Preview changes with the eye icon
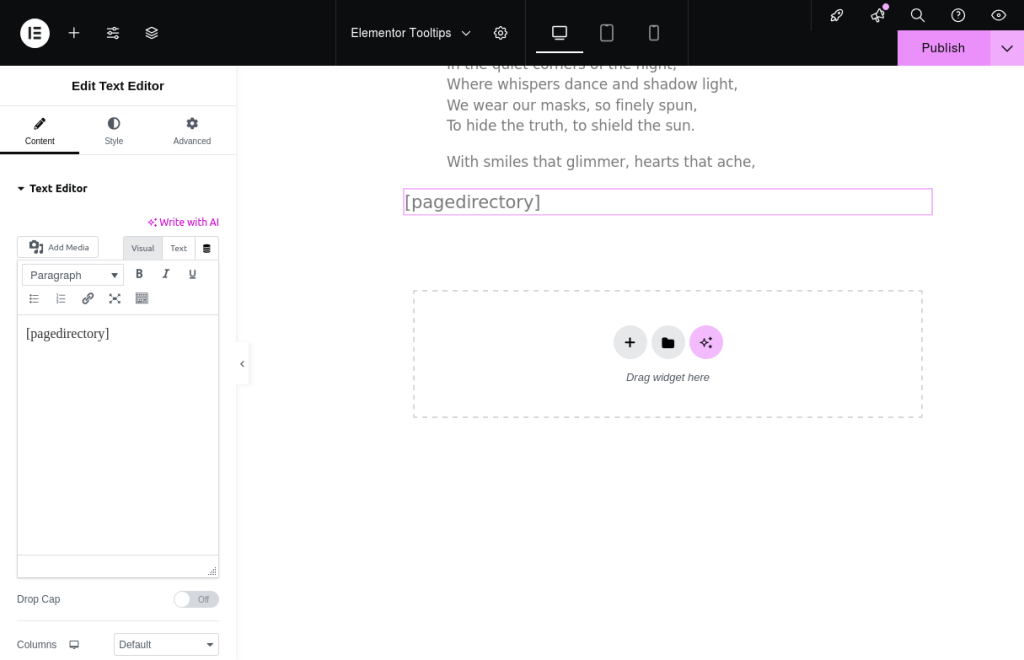 click(998, 15)
